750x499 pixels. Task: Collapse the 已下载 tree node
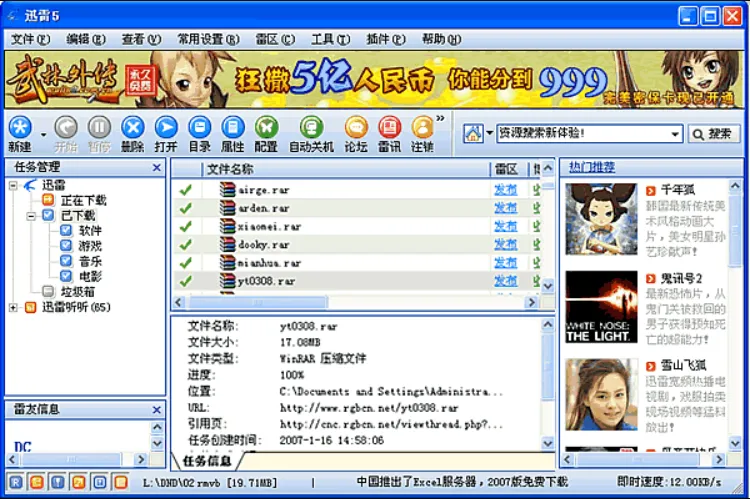pyautogui.click(x=31, y=216)
